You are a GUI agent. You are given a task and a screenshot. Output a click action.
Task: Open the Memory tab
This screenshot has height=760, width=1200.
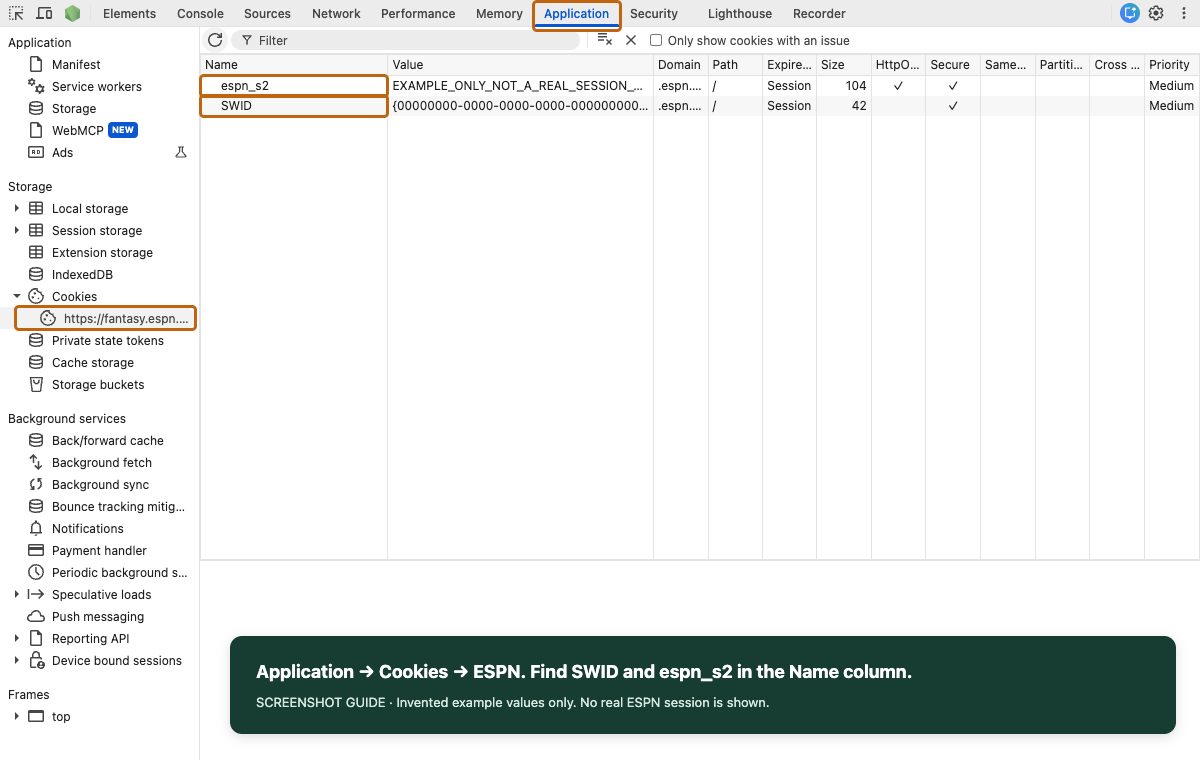(x=499, y=14)
